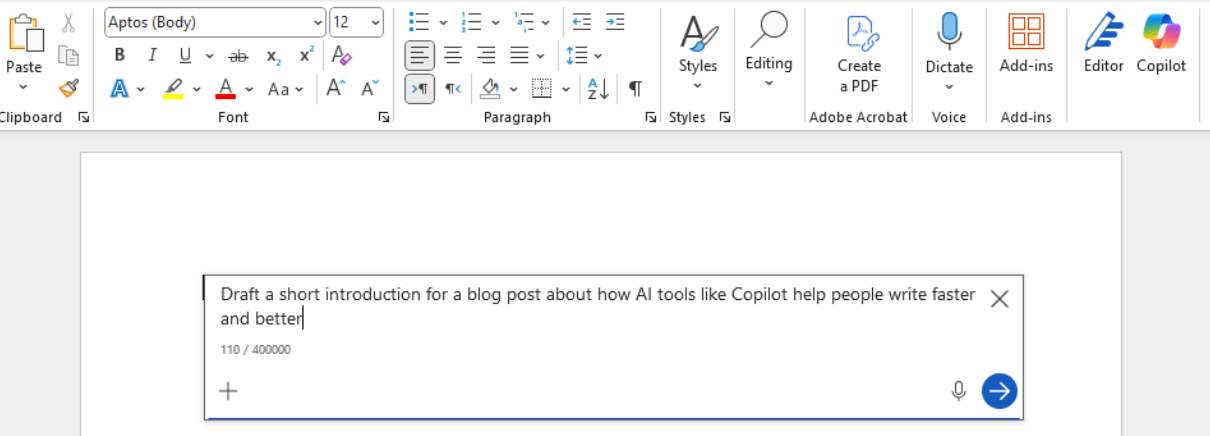The image size is (1210, 436).
Task: Open Dictate options dropdown arrow
Action: pyautogui.click(x=949, y=87)
